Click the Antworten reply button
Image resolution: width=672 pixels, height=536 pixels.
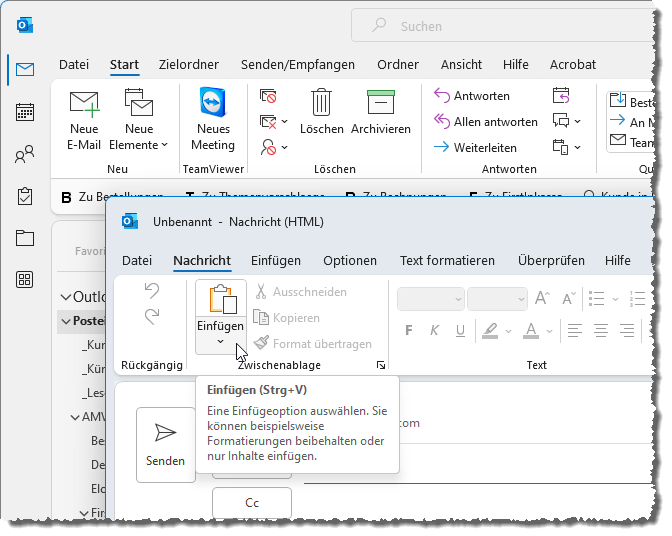[472, 96]
